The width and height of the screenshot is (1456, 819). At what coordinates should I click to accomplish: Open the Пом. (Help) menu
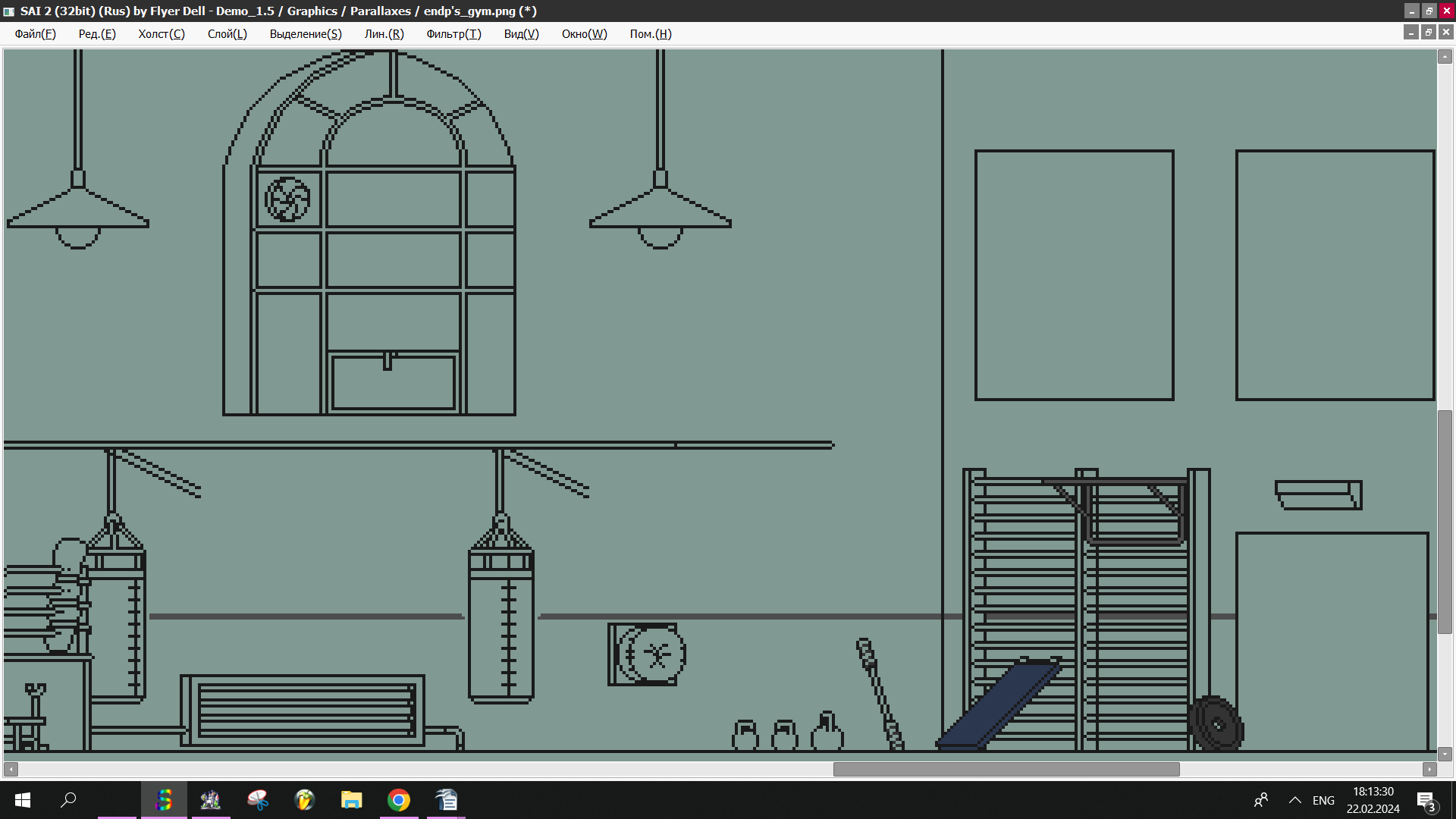point(650,34)
